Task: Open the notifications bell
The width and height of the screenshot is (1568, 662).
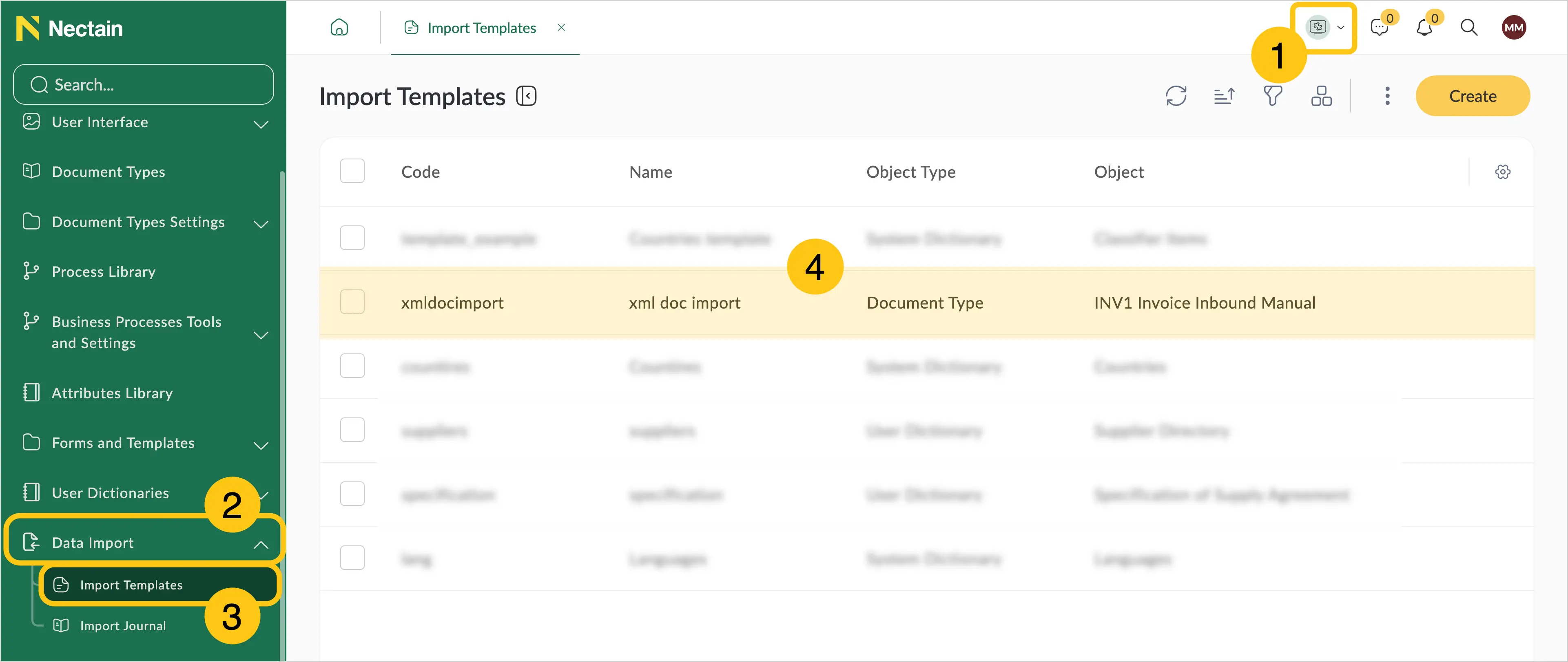Action: pos(1424,27)
